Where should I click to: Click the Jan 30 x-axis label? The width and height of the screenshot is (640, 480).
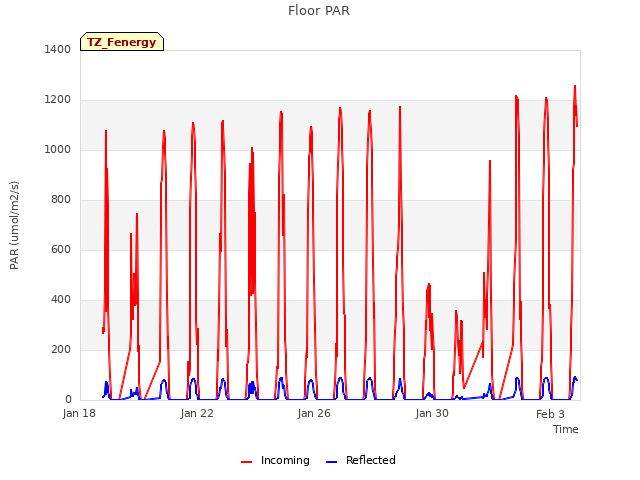[432, 413]
